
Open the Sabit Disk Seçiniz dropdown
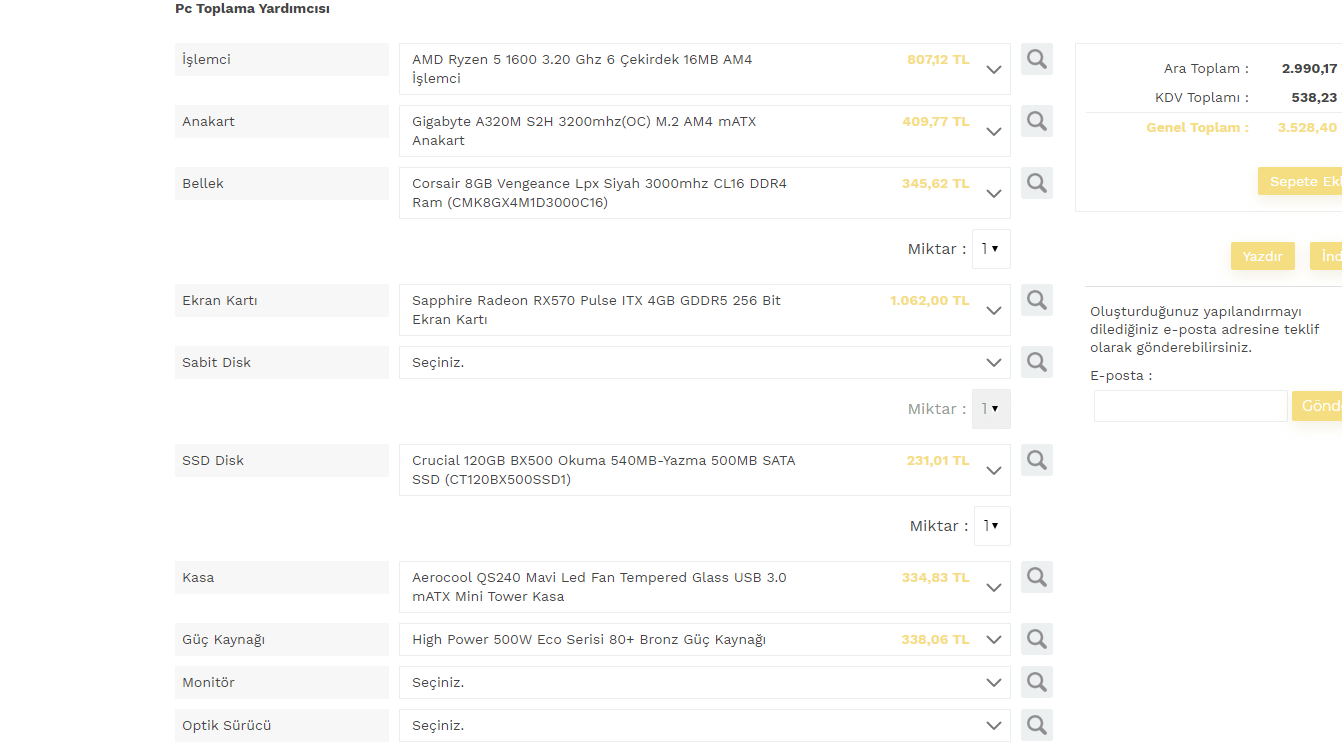point(704,362)
